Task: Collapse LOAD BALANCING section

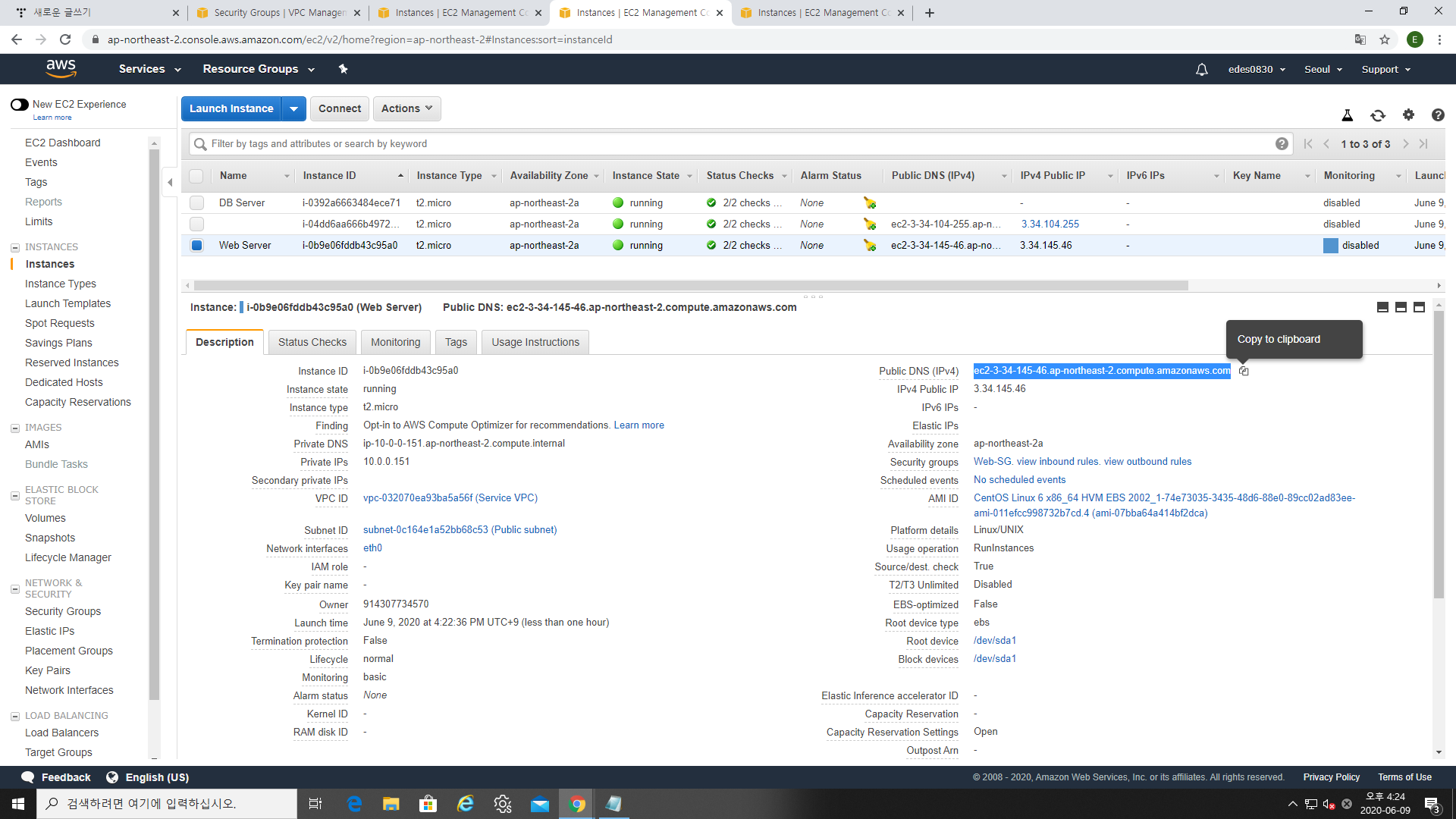Action: tap(15, 716)
